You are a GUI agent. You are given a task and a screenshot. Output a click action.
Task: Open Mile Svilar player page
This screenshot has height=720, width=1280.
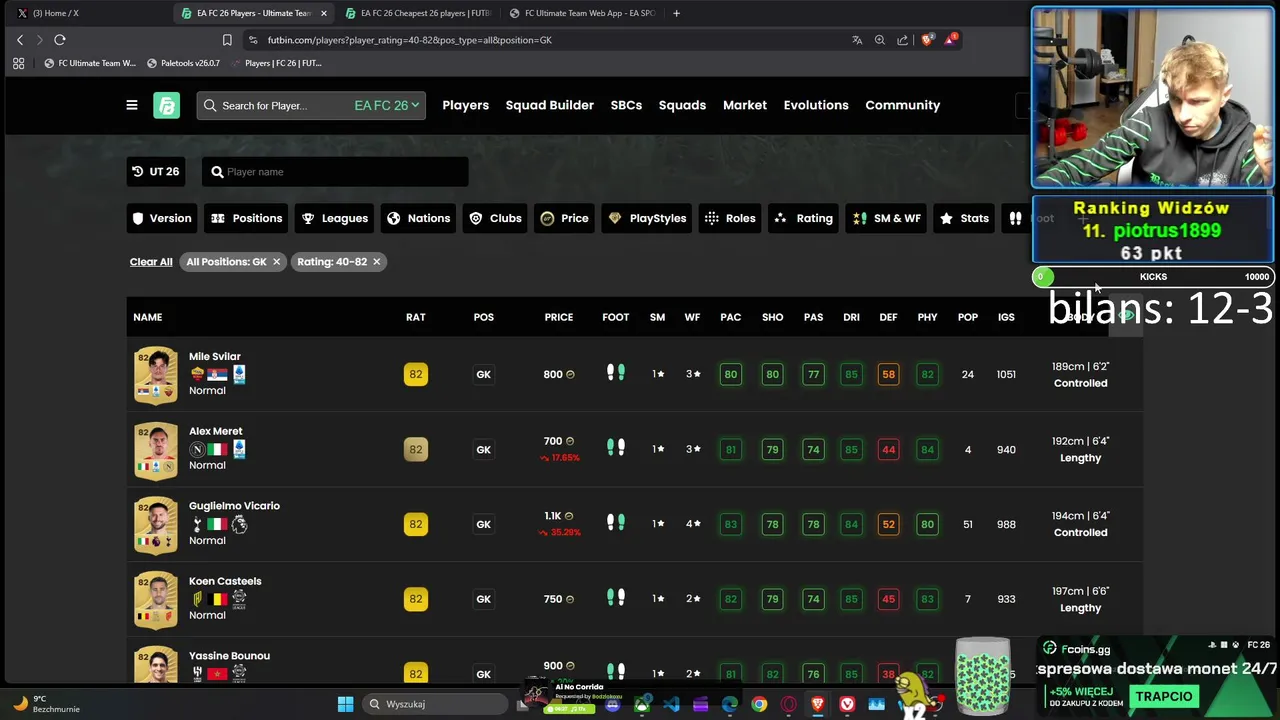click(215, 356)
